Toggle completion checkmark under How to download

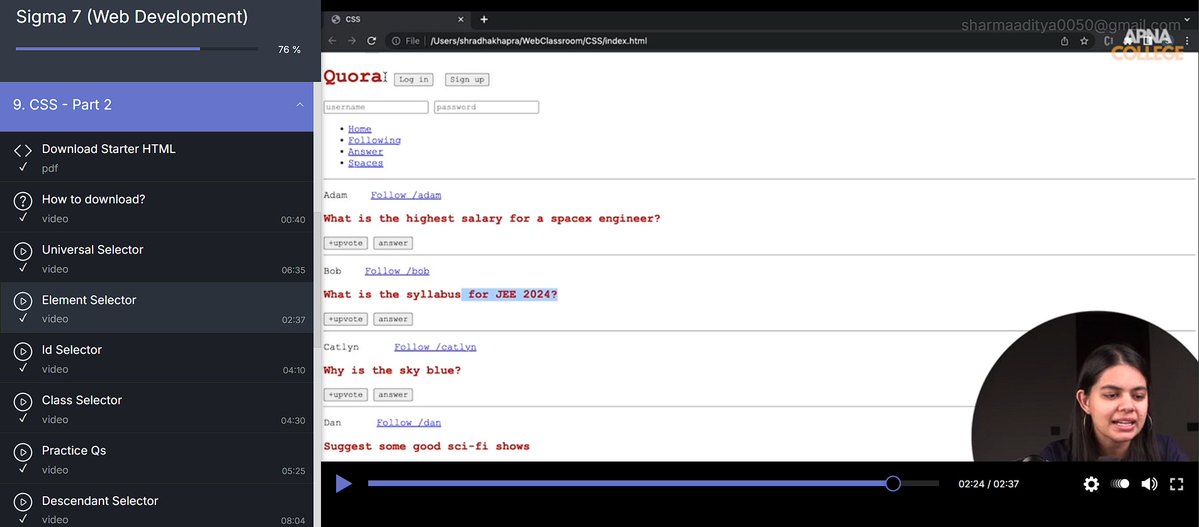tap(23, 218)
